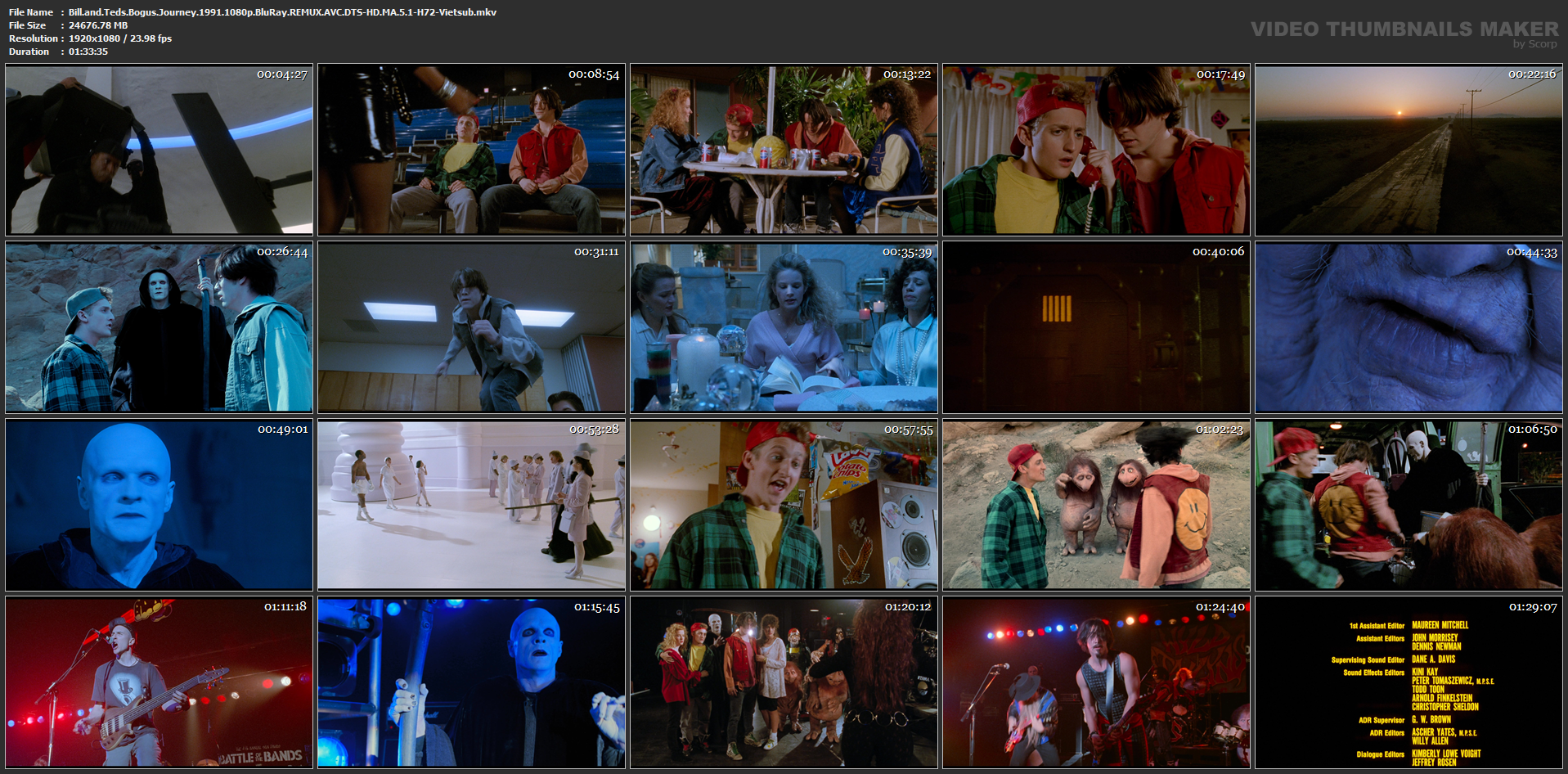
Task: Open the 00:13:22 patio table frame
Action: pyautogui.click(x=784, y=150)
